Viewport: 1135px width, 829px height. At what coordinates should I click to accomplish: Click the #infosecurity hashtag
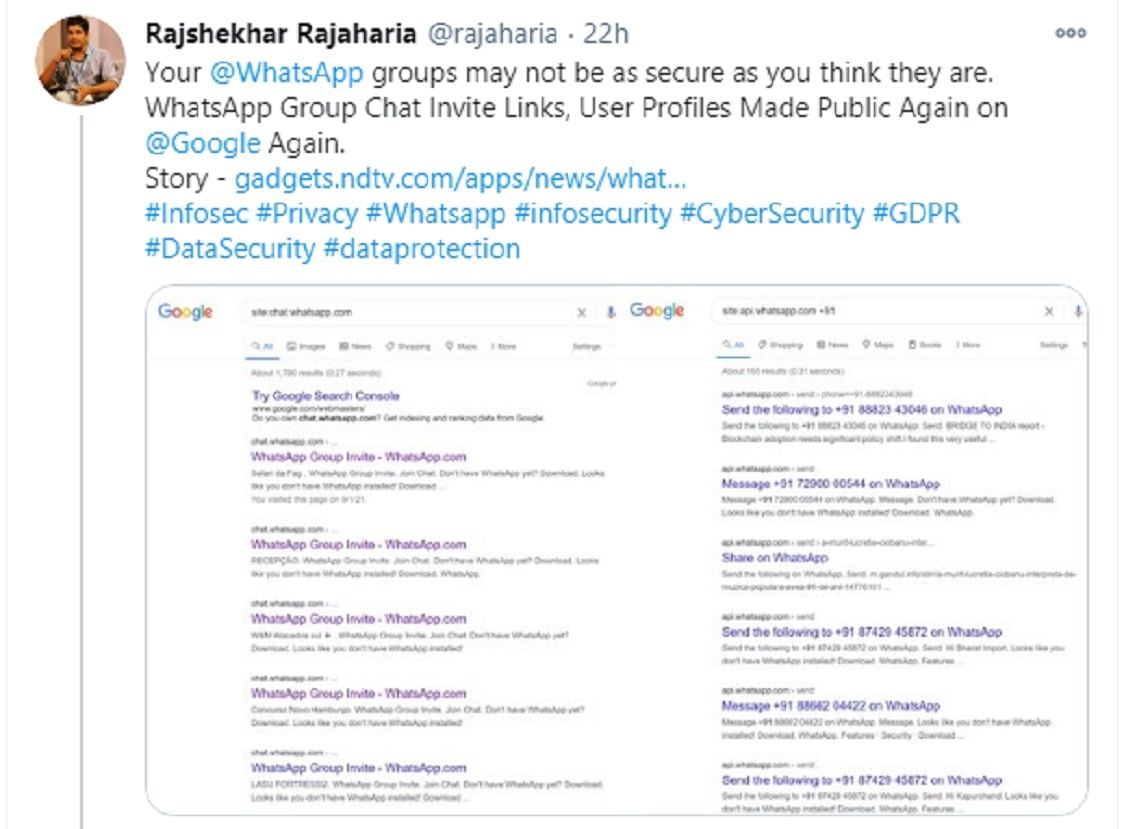pyautogui.click(x=593, y=213)
